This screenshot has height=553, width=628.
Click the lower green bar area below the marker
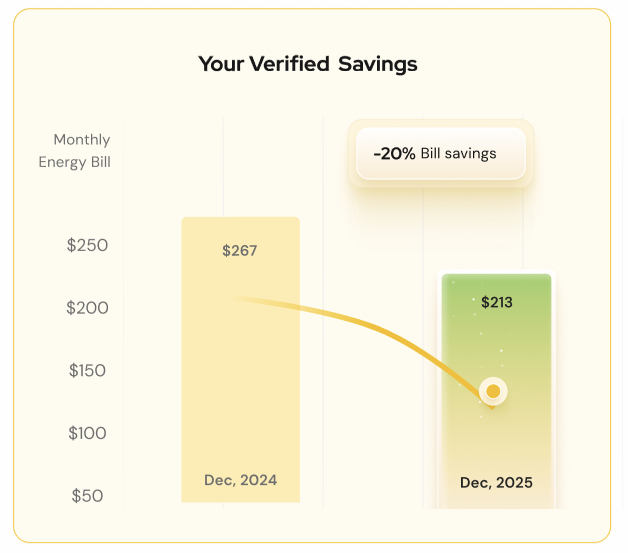pos(497,440)
